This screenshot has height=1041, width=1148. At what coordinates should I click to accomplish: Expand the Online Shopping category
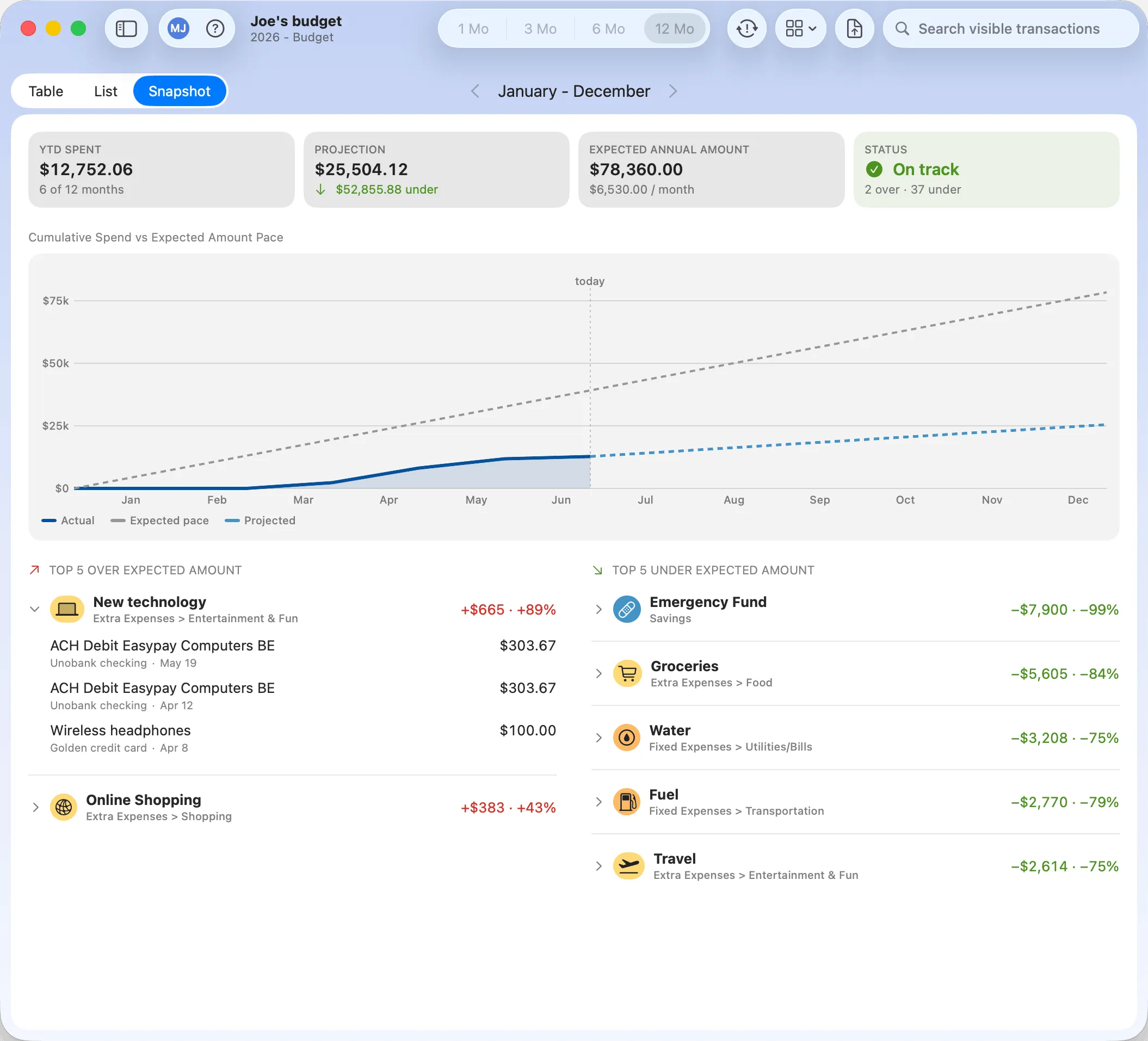coord(35,807)
